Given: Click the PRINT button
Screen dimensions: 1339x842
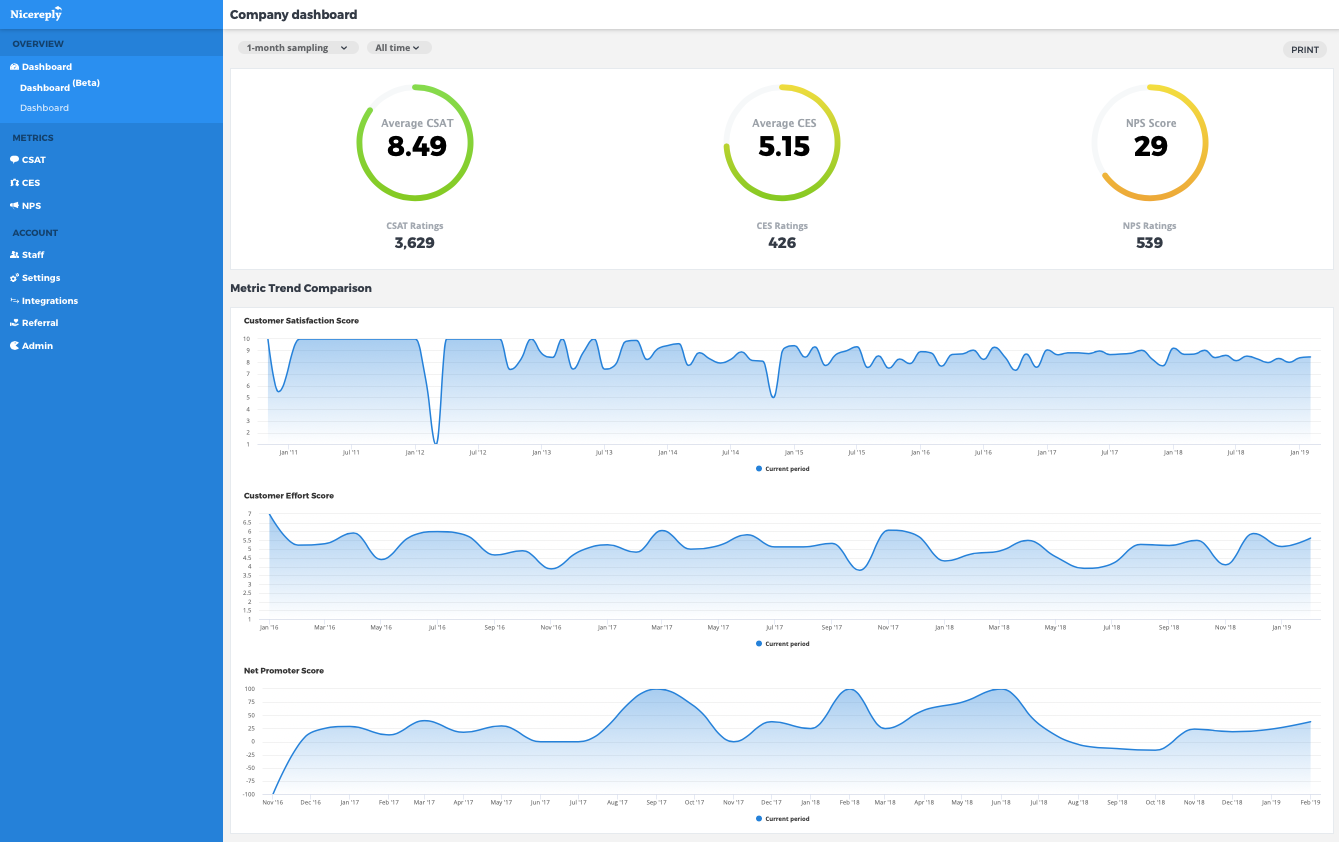Looking at the screenshot, I should coord(1304,49).
